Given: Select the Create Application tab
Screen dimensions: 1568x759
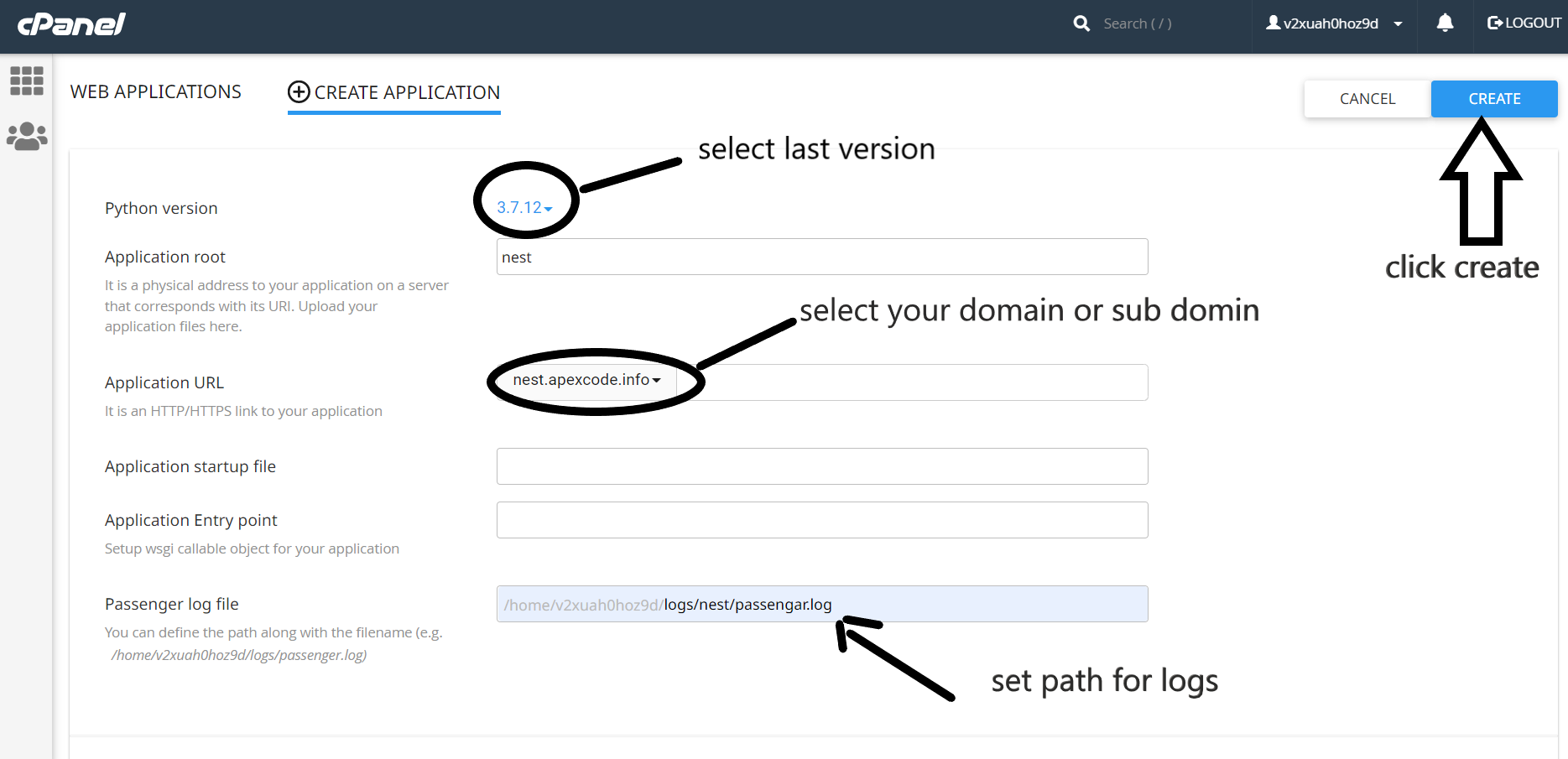Looking at the screenshot, I should point(406,92).
